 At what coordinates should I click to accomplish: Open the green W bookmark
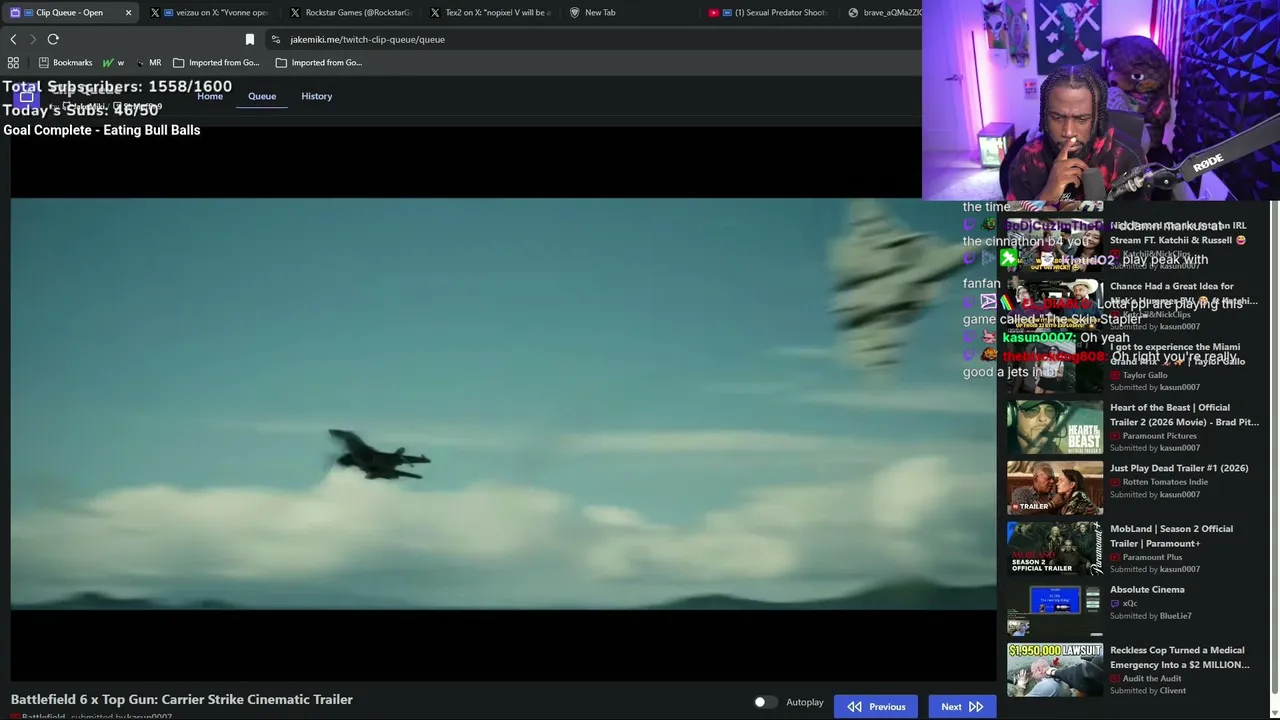tap(112, 62)
